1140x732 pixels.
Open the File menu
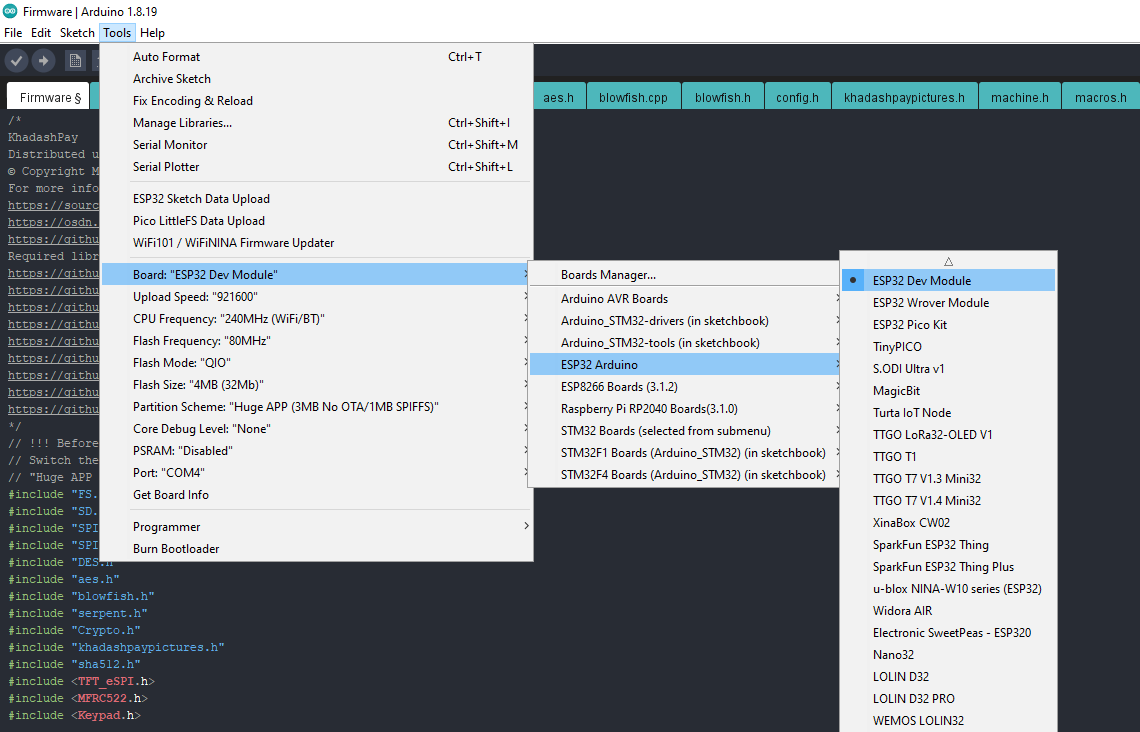(13, 33)
